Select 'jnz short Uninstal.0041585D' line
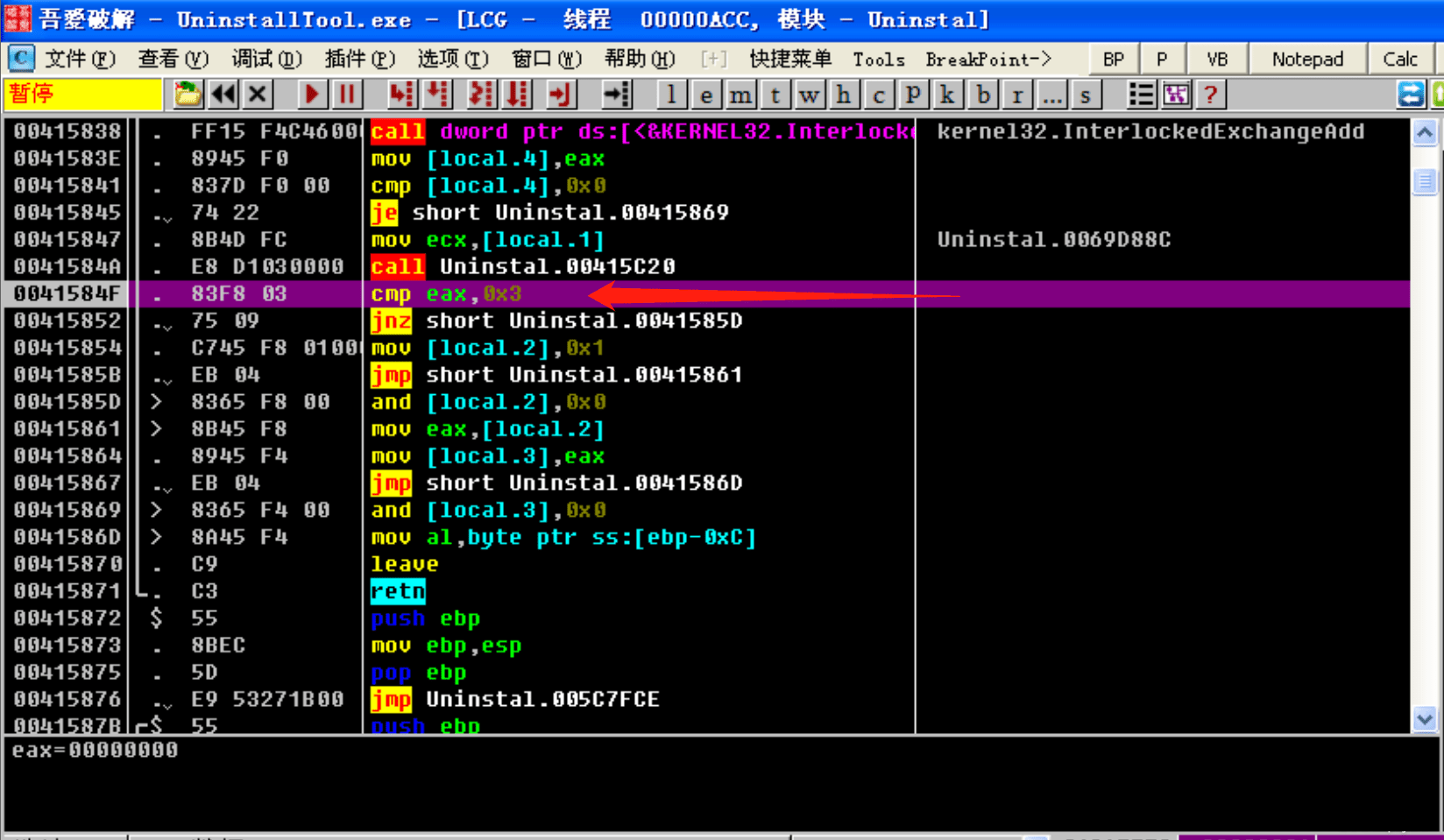This screenshot has height=840, width=1444. (556, 321)
